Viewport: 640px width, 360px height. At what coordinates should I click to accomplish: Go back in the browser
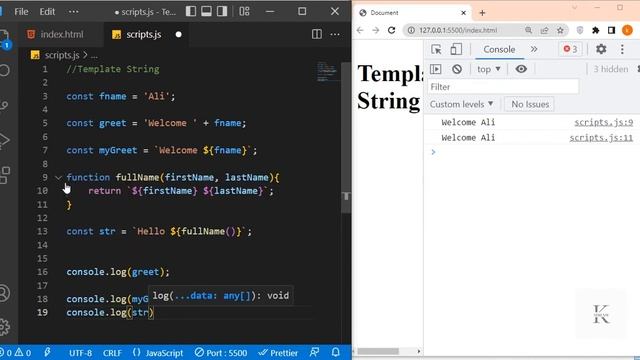pyautogui.click(x=360, y=30)
